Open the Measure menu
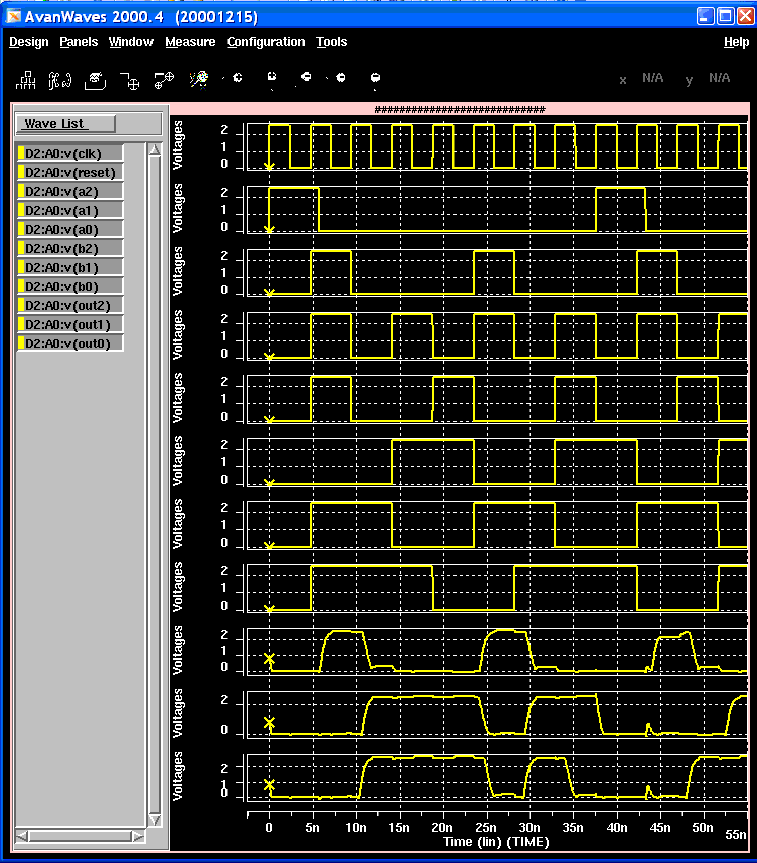This screenshot has width=757, height=863. 190,42
